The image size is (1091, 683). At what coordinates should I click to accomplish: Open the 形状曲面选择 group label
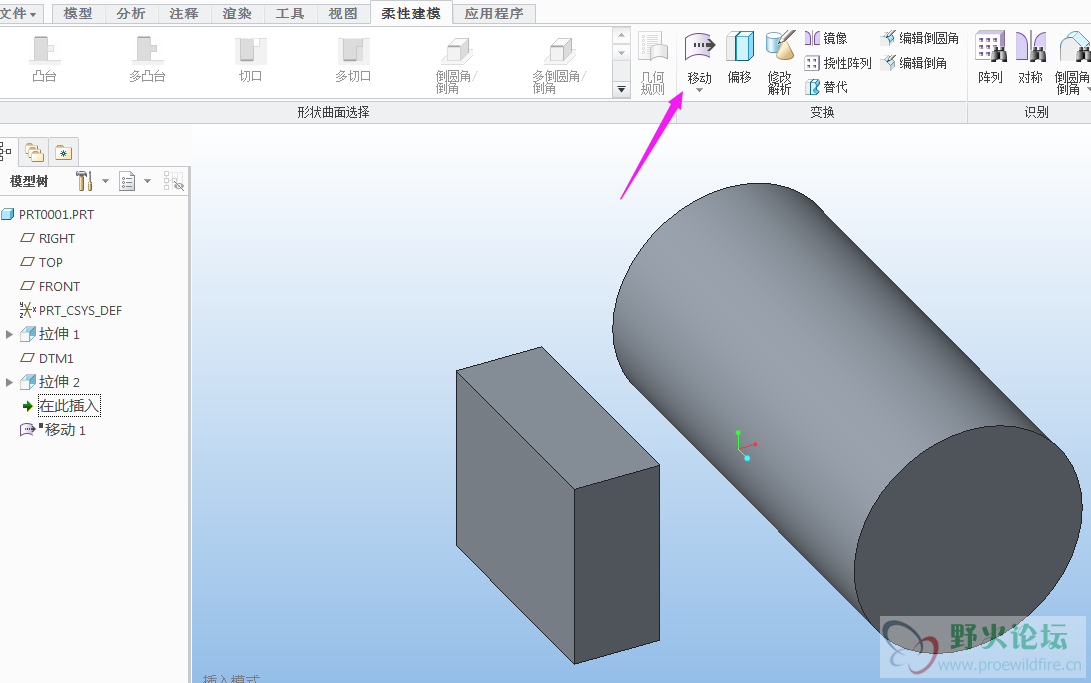pos(333,112)
